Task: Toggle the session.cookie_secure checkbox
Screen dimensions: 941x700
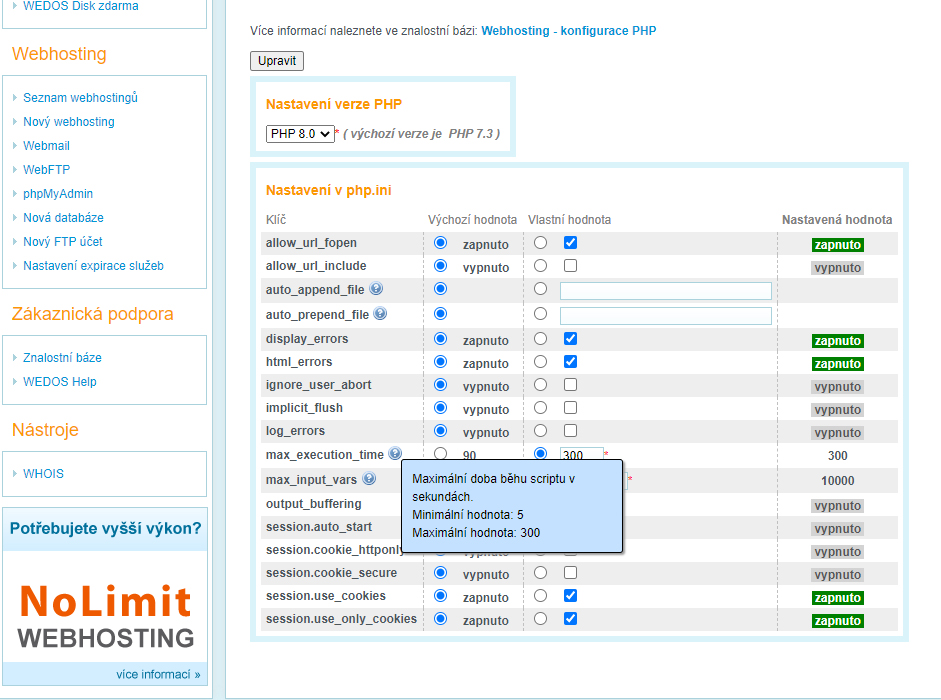Action: click(x=570, y=573)
